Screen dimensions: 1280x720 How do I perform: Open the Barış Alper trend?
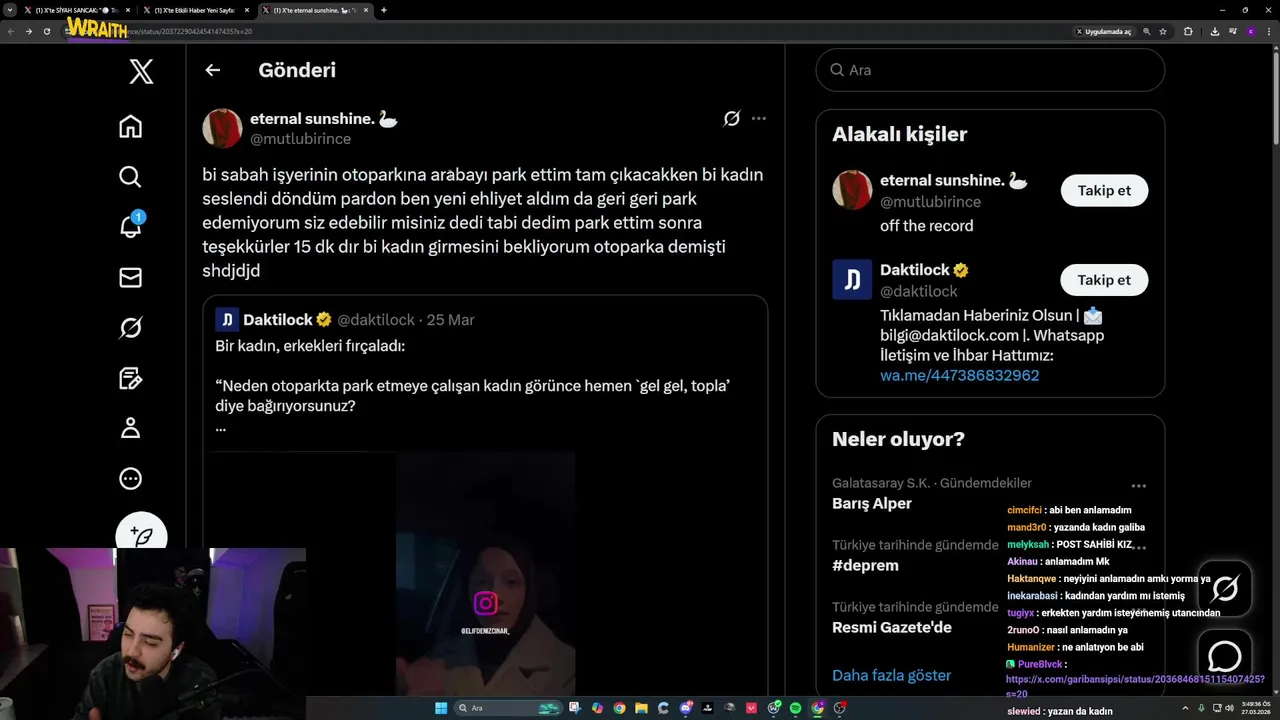(x=872, y=504)
